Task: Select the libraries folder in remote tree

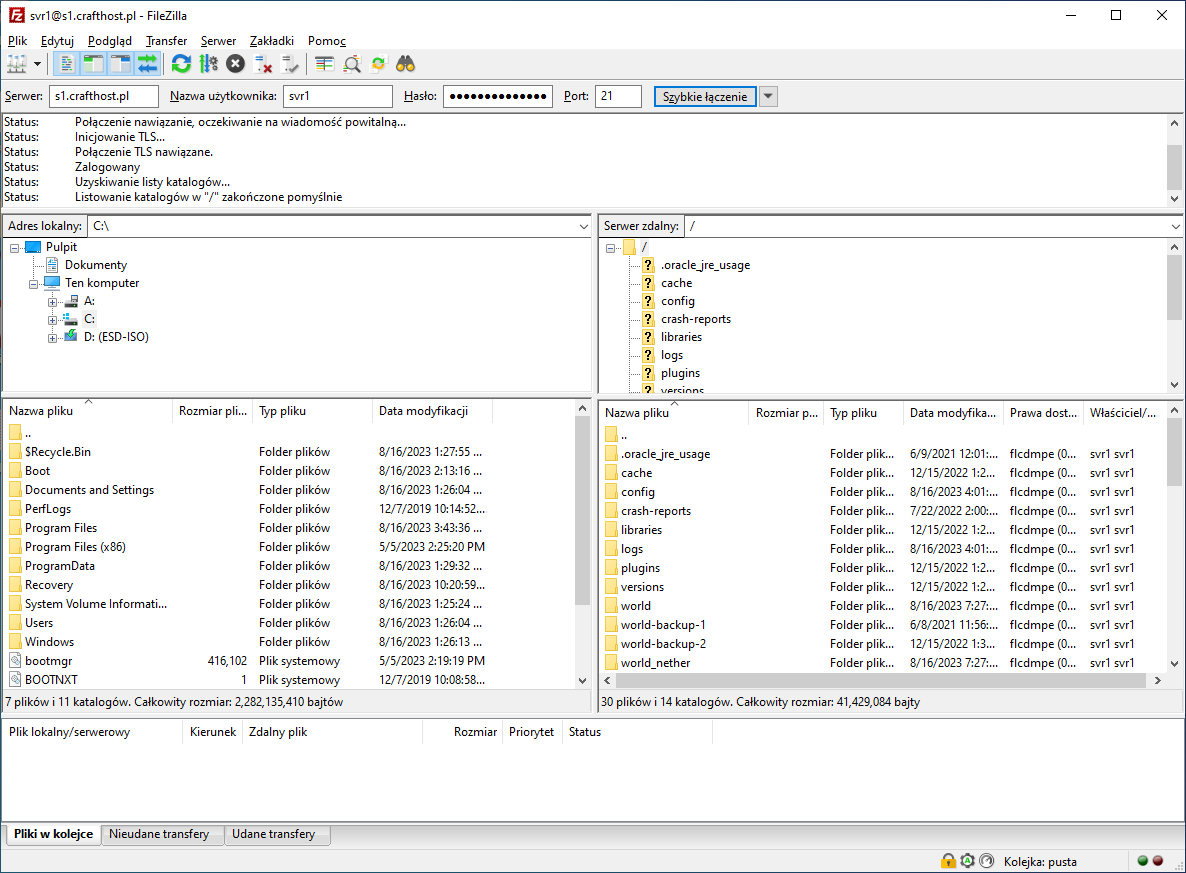Action: [x=681, y=337]
